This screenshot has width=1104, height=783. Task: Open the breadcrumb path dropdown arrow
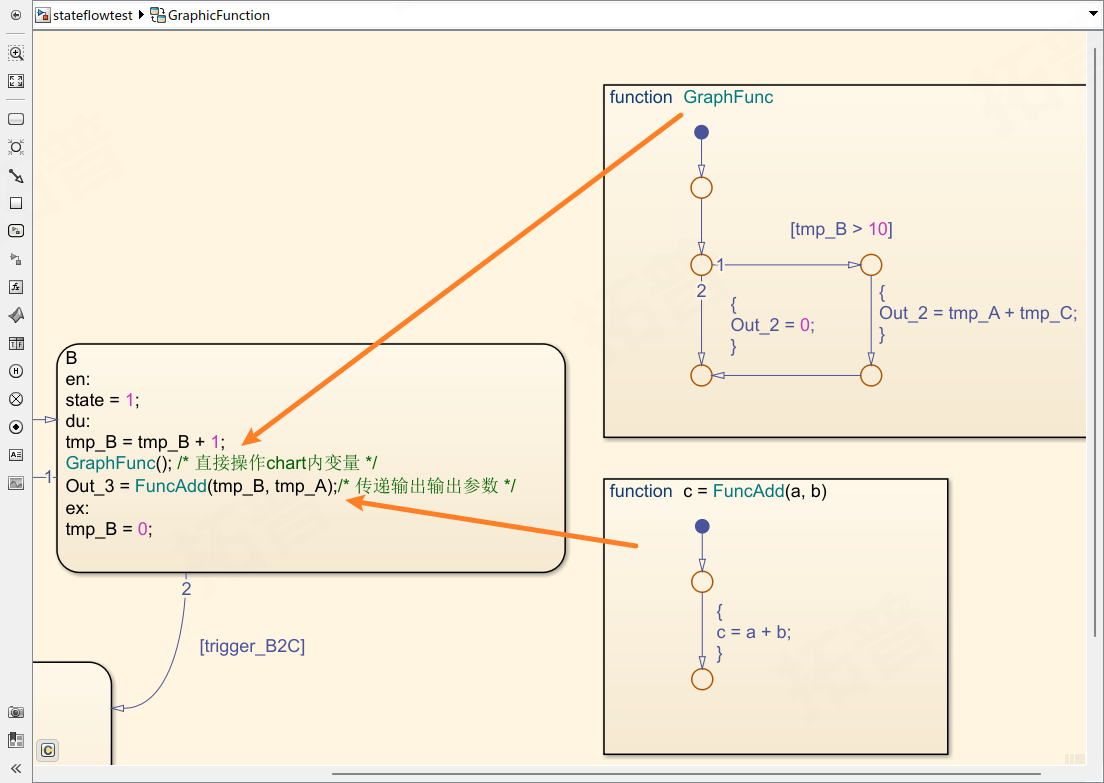(x=1092, y=15)
